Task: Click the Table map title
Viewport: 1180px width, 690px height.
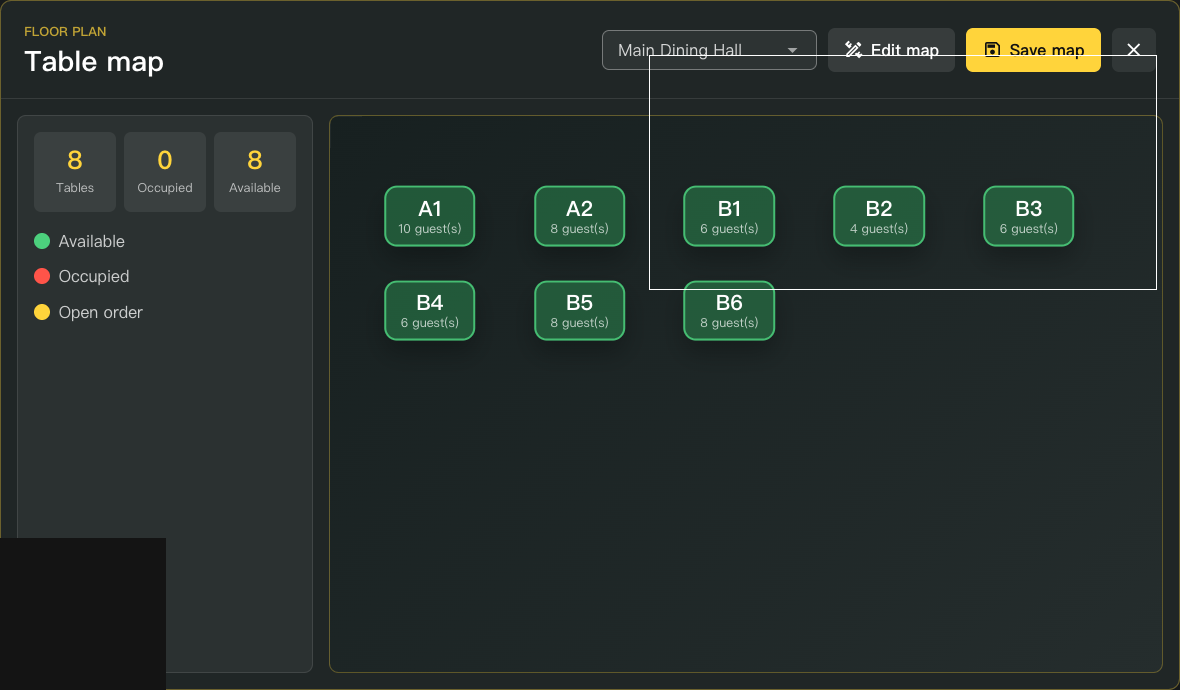Action: [94, 62]
